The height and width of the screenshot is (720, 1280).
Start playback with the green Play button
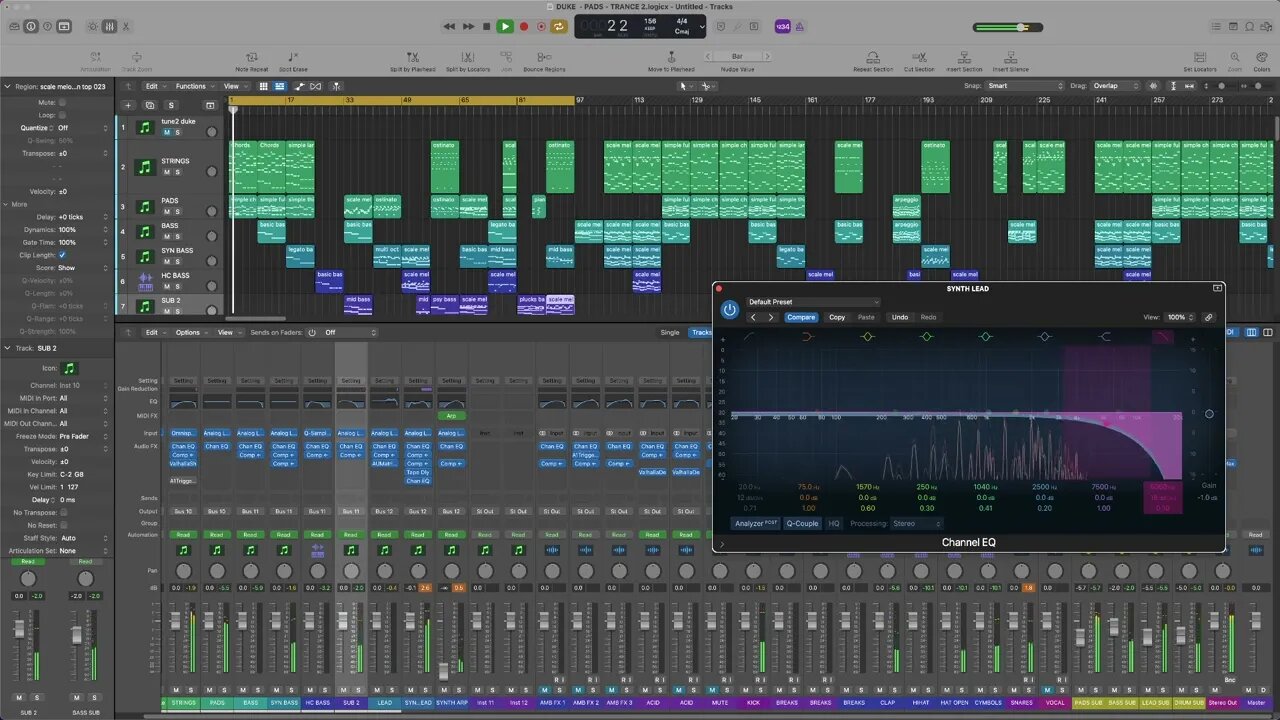(x=505, y=26)
